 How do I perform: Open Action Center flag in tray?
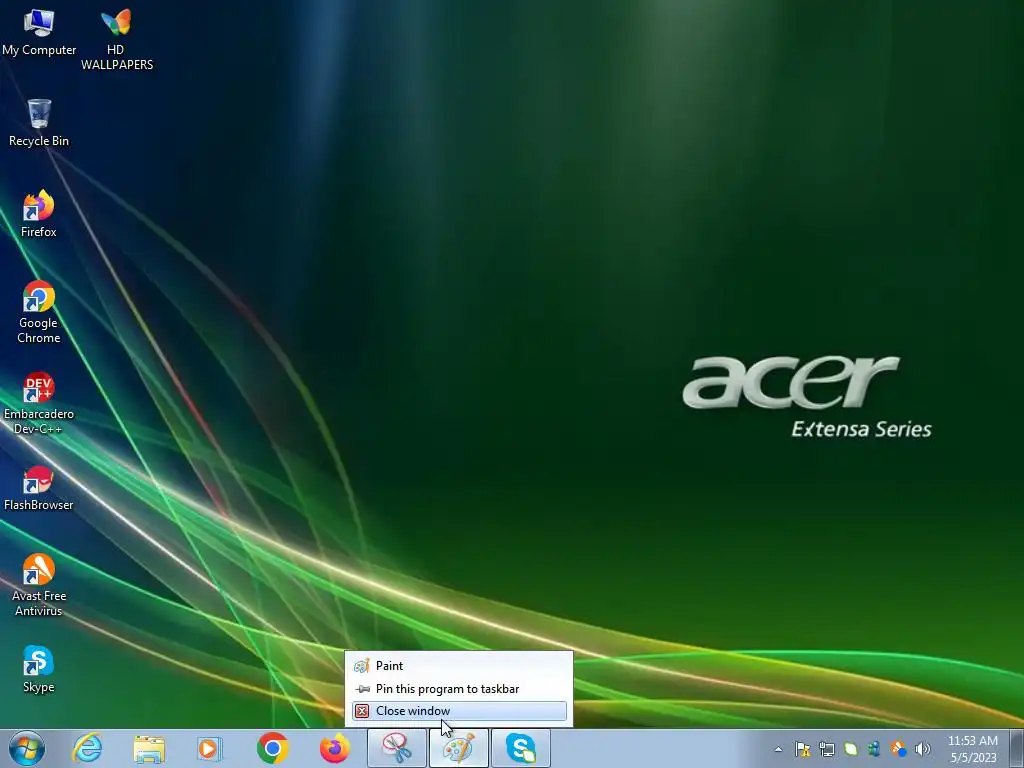(803, 749)
